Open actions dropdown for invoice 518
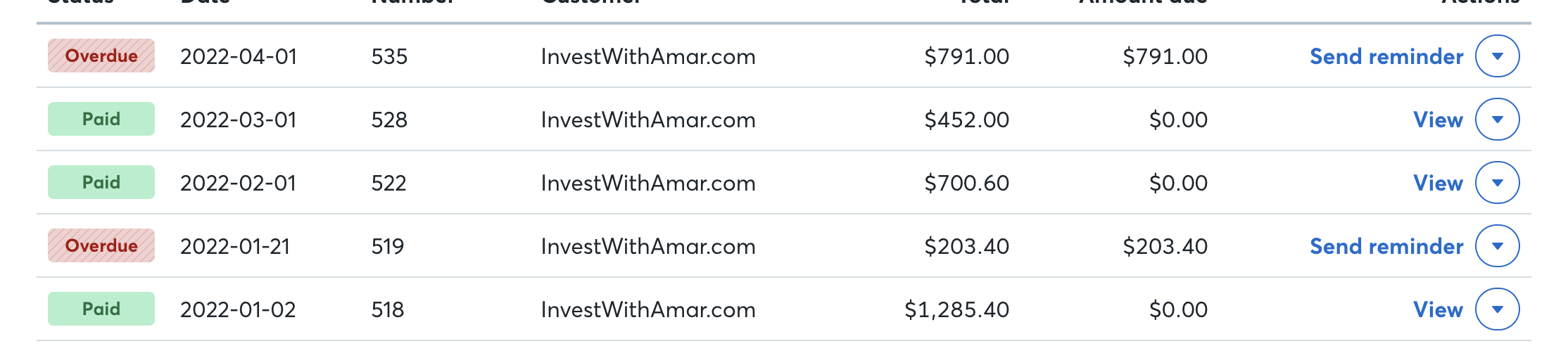Image resolution: width=1568 pixels, height=346 pixels. point(1497,309)
